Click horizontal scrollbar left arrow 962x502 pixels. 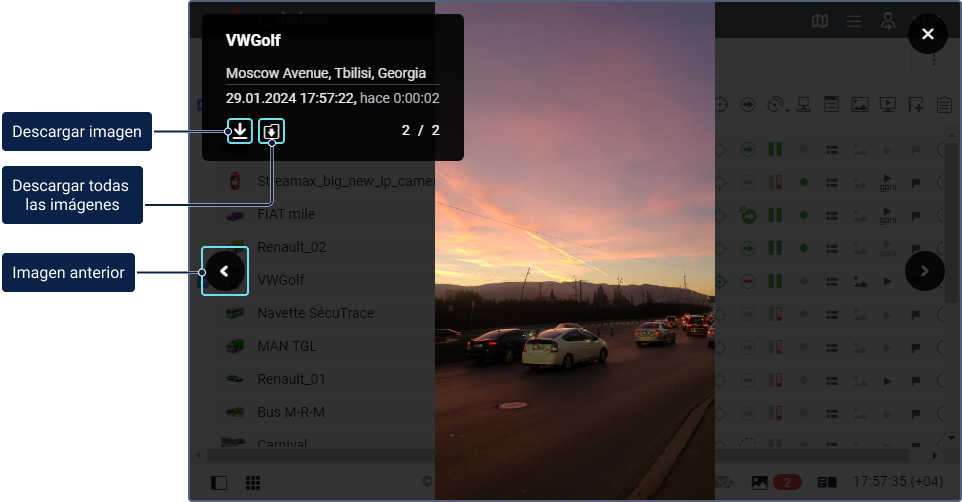(x=198, y=455)
